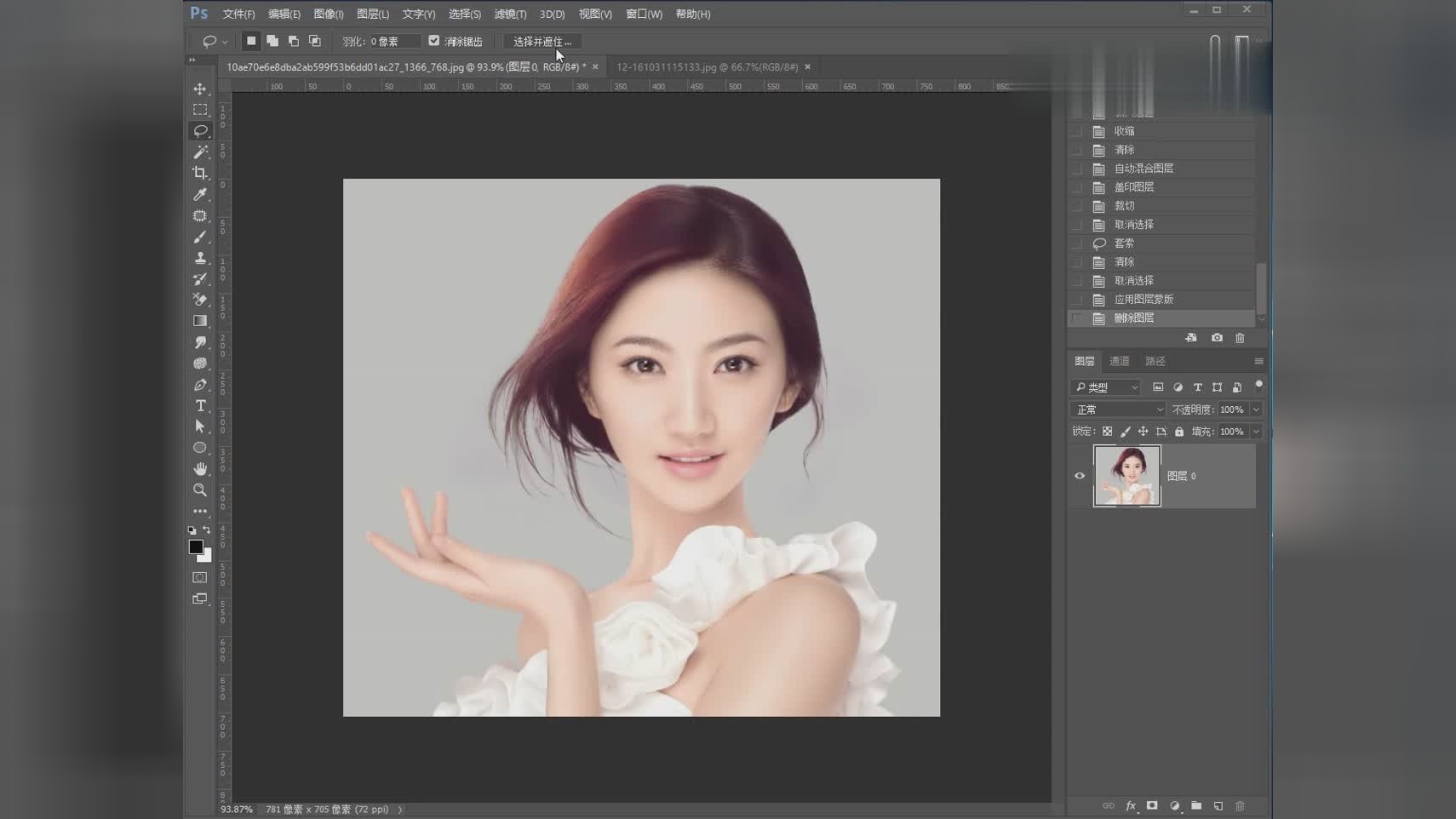Select the Magic Wand tool
Screen dimensions: 1456x819
200,152
